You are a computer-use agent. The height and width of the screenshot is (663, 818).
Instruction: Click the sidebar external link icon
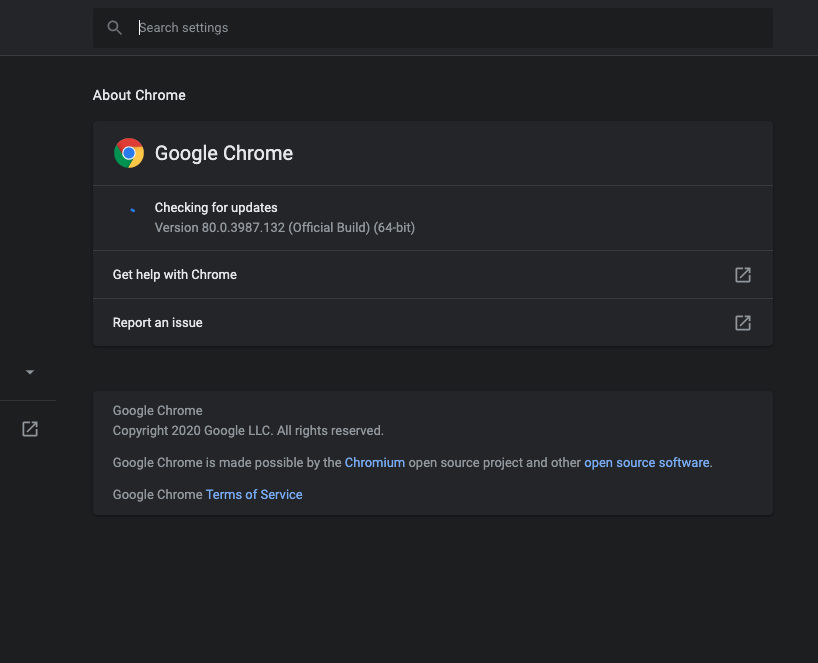tap(30, 429)
